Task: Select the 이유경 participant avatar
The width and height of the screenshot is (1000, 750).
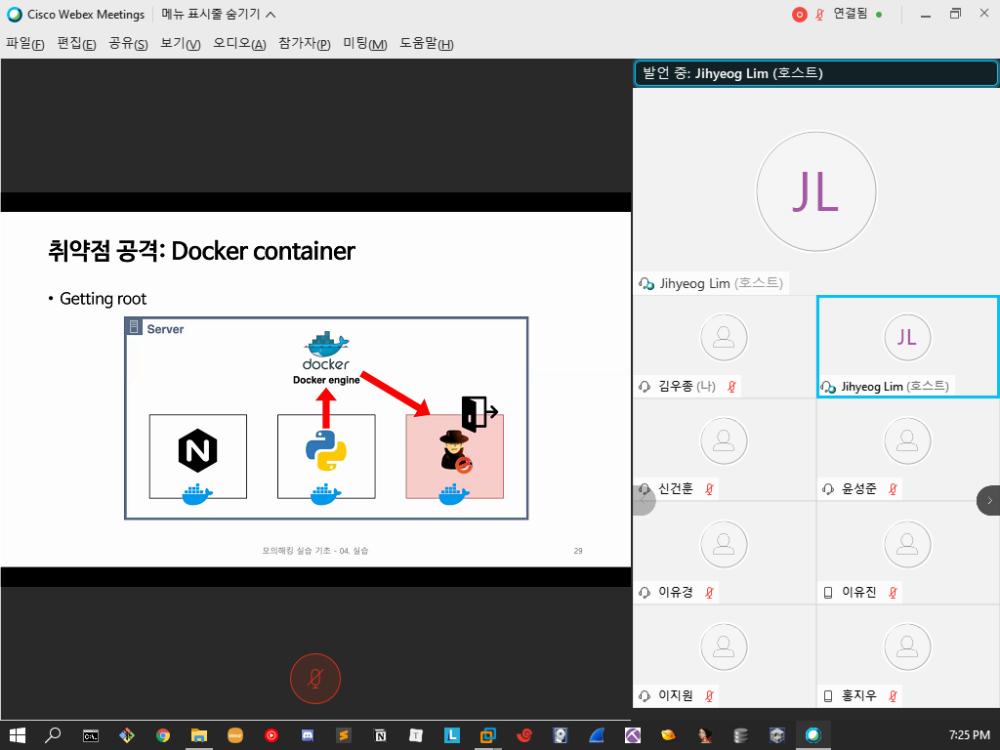Action: [724, 544]
